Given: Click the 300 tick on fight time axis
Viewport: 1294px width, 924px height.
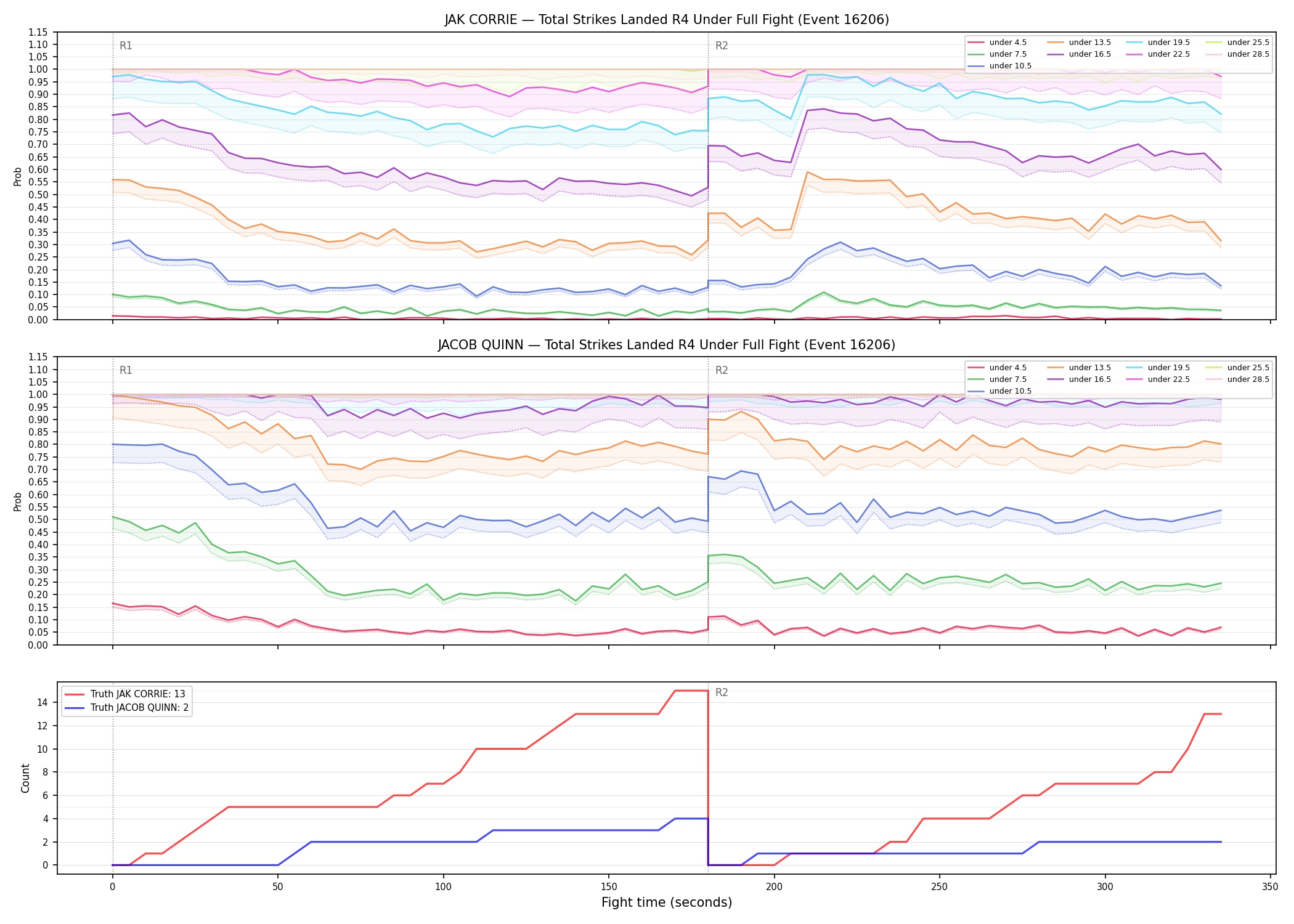Looking at the screenshot, I should tap(1105, 887).
